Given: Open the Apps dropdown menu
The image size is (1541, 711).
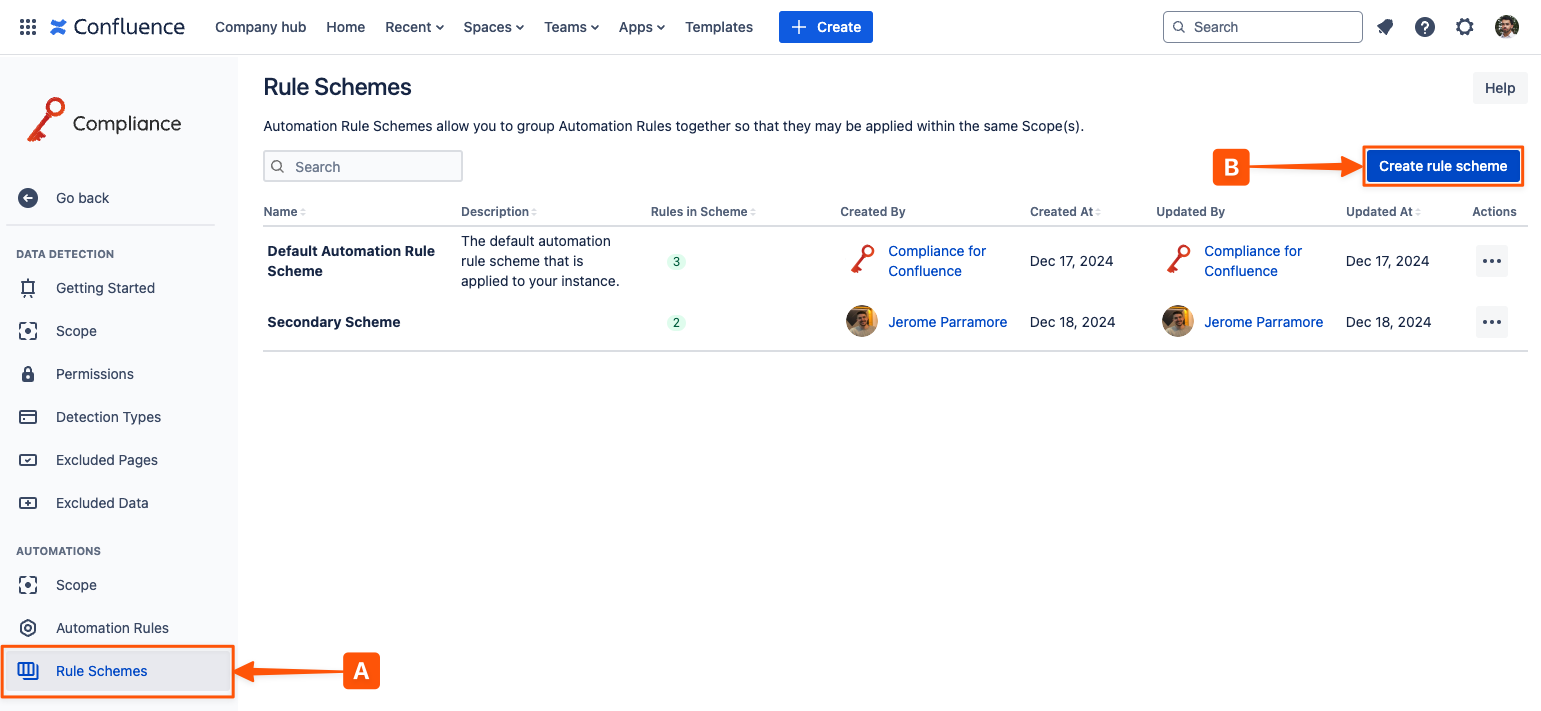Looking at the screenshot, I should tap(641, 27).
